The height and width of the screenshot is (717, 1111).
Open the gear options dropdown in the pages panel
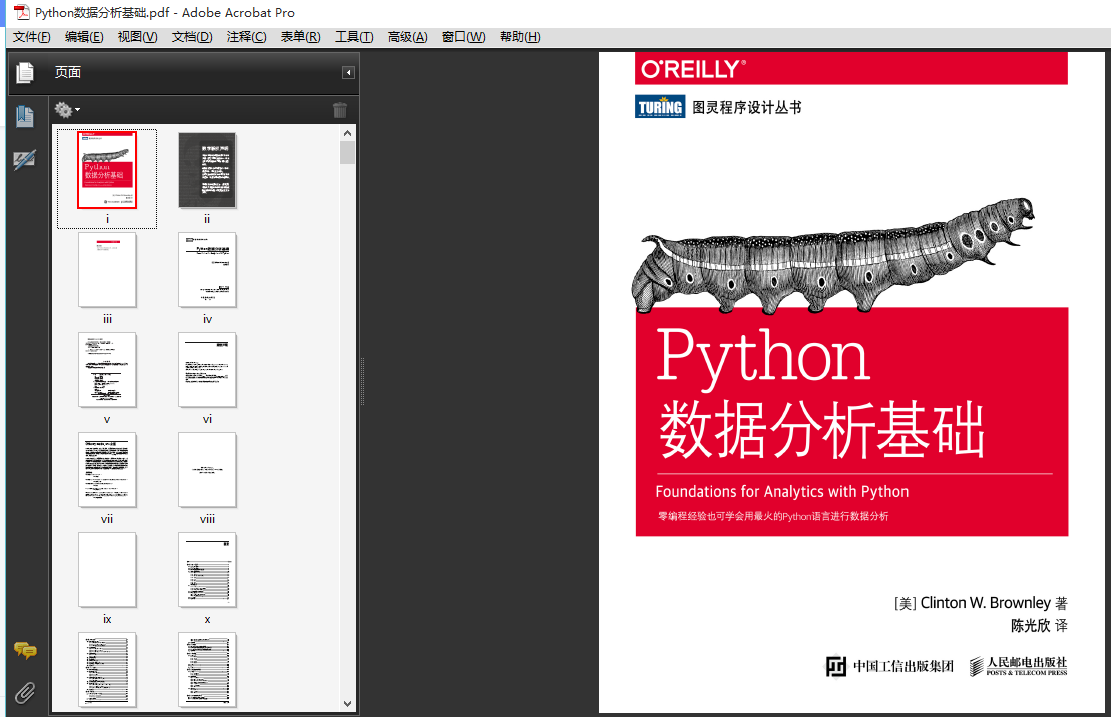tap(67, 110)
